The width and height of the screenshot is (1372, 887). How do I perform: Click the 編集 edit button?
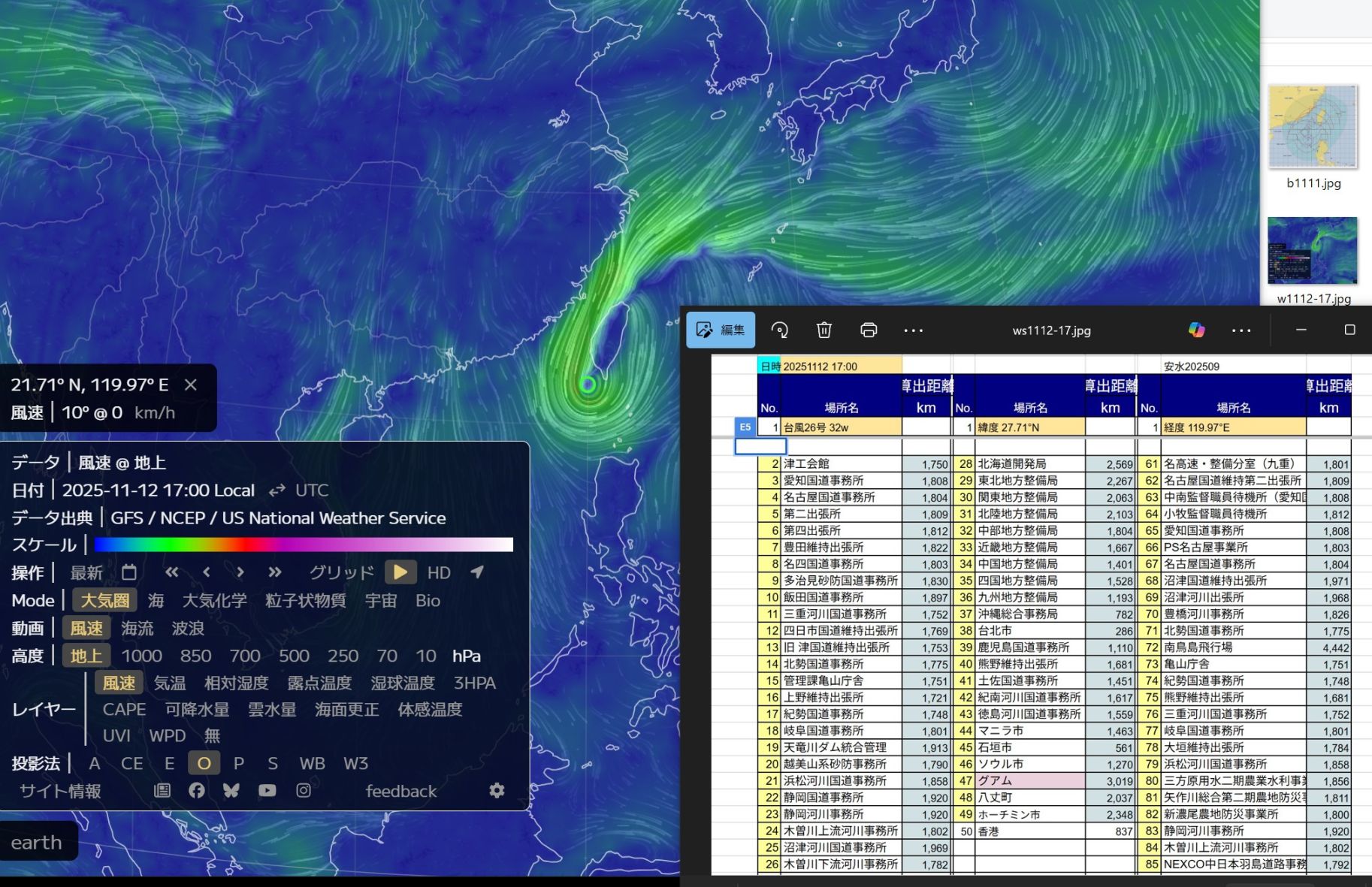coord(721,330)
